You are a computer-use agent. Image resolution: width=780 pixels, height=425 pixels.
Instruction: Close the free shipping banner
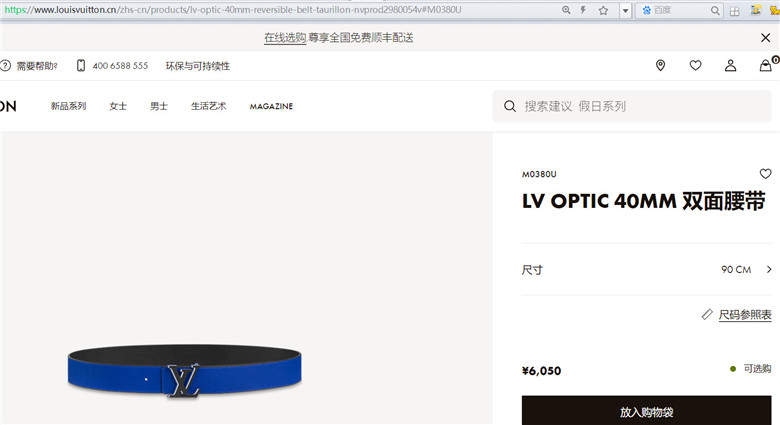point(766,38)
